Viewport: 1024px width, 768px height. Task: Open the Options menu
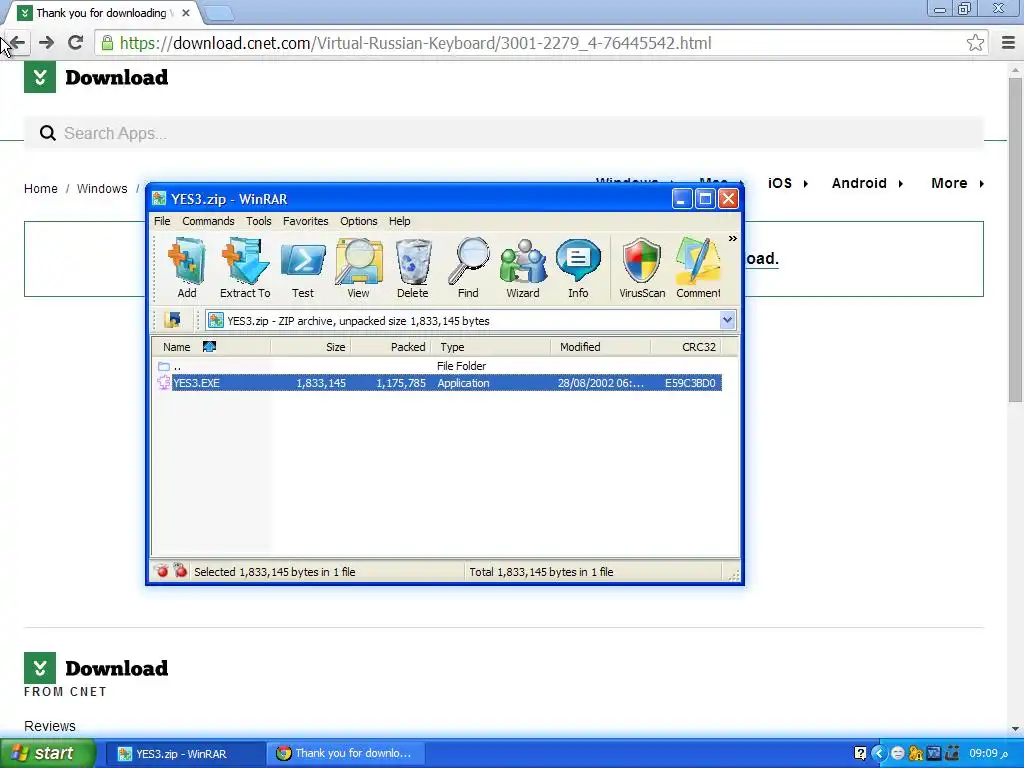click(359, 221)
